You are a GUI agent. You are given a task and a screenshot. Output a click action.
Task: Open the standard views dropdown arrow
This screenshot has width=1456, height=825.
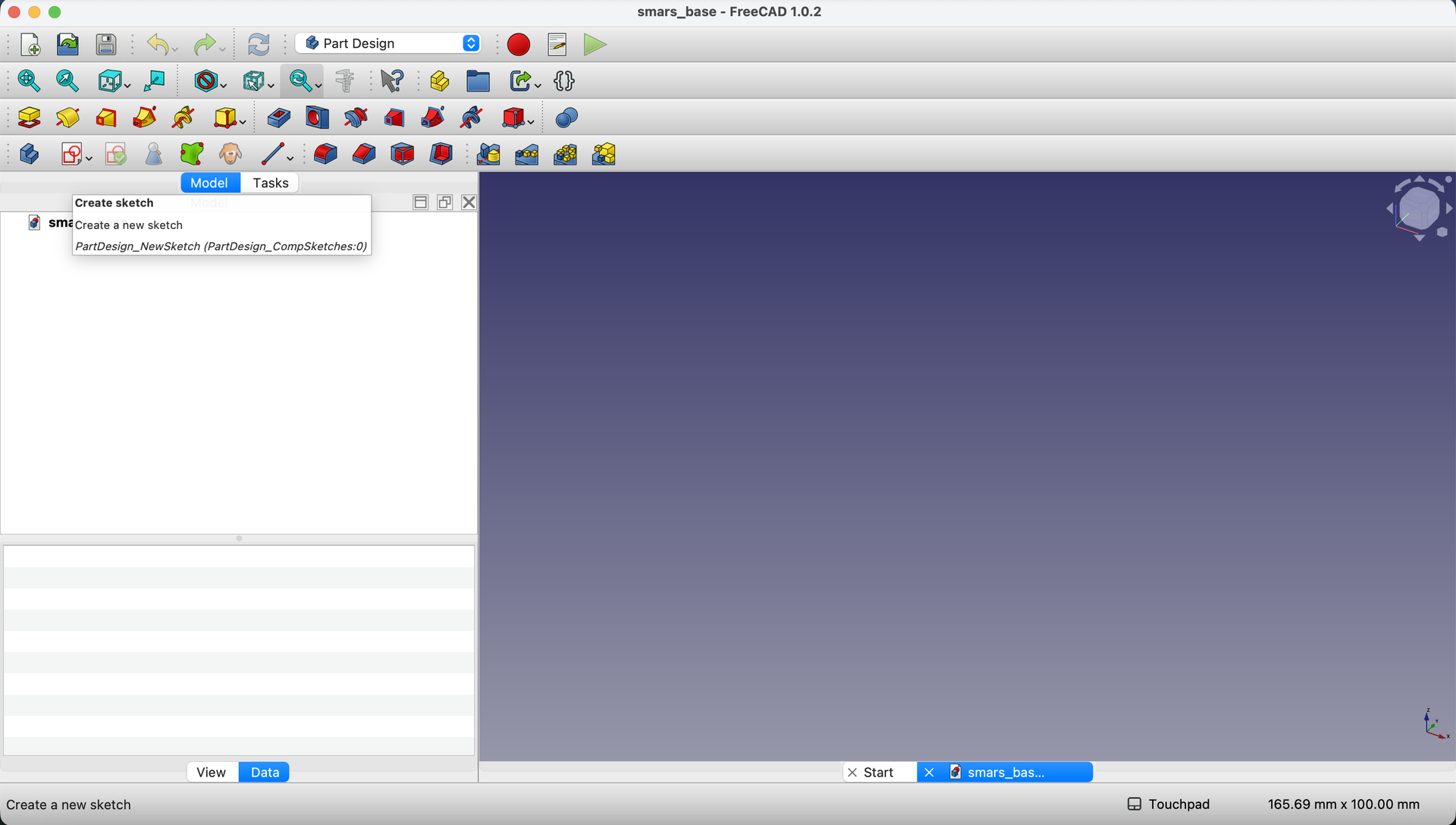pos(127,85)
